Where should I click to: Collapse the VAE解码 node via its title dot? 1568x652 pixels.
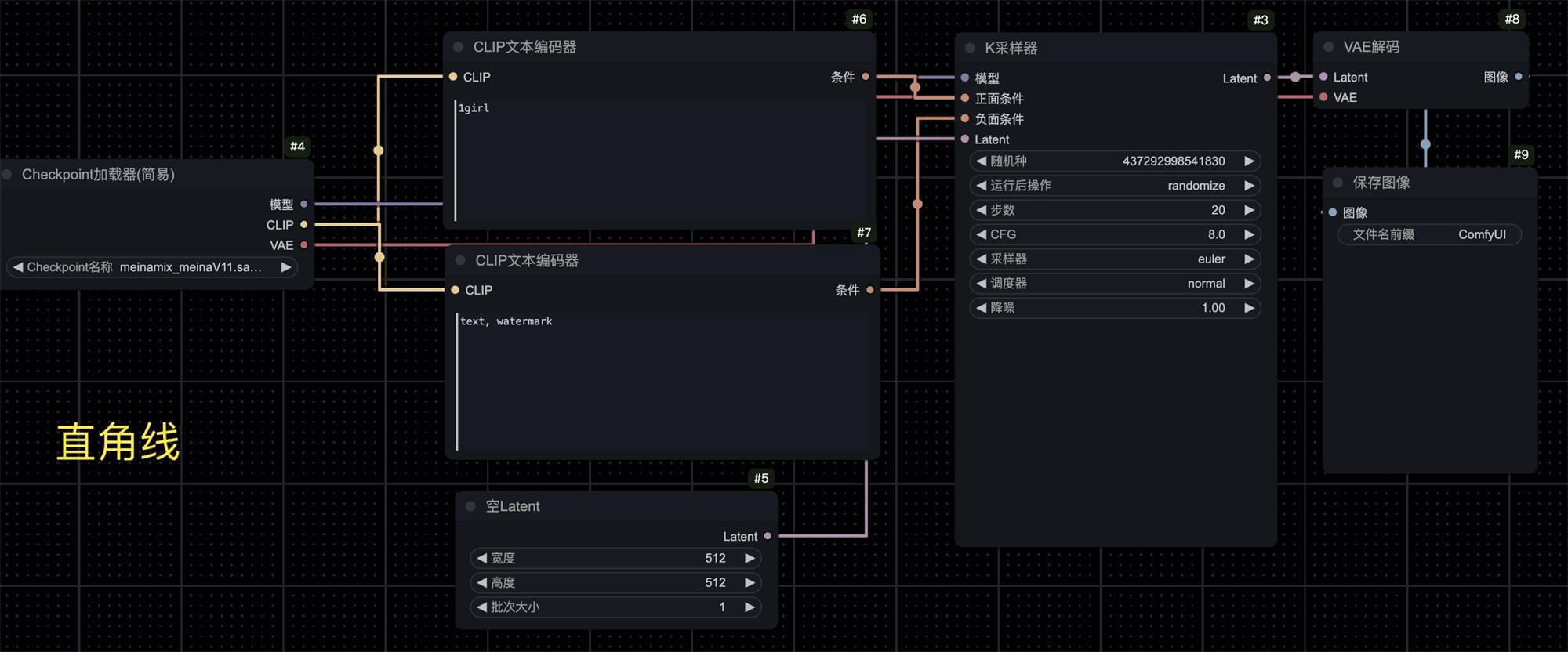click(x=1329, y=47)
